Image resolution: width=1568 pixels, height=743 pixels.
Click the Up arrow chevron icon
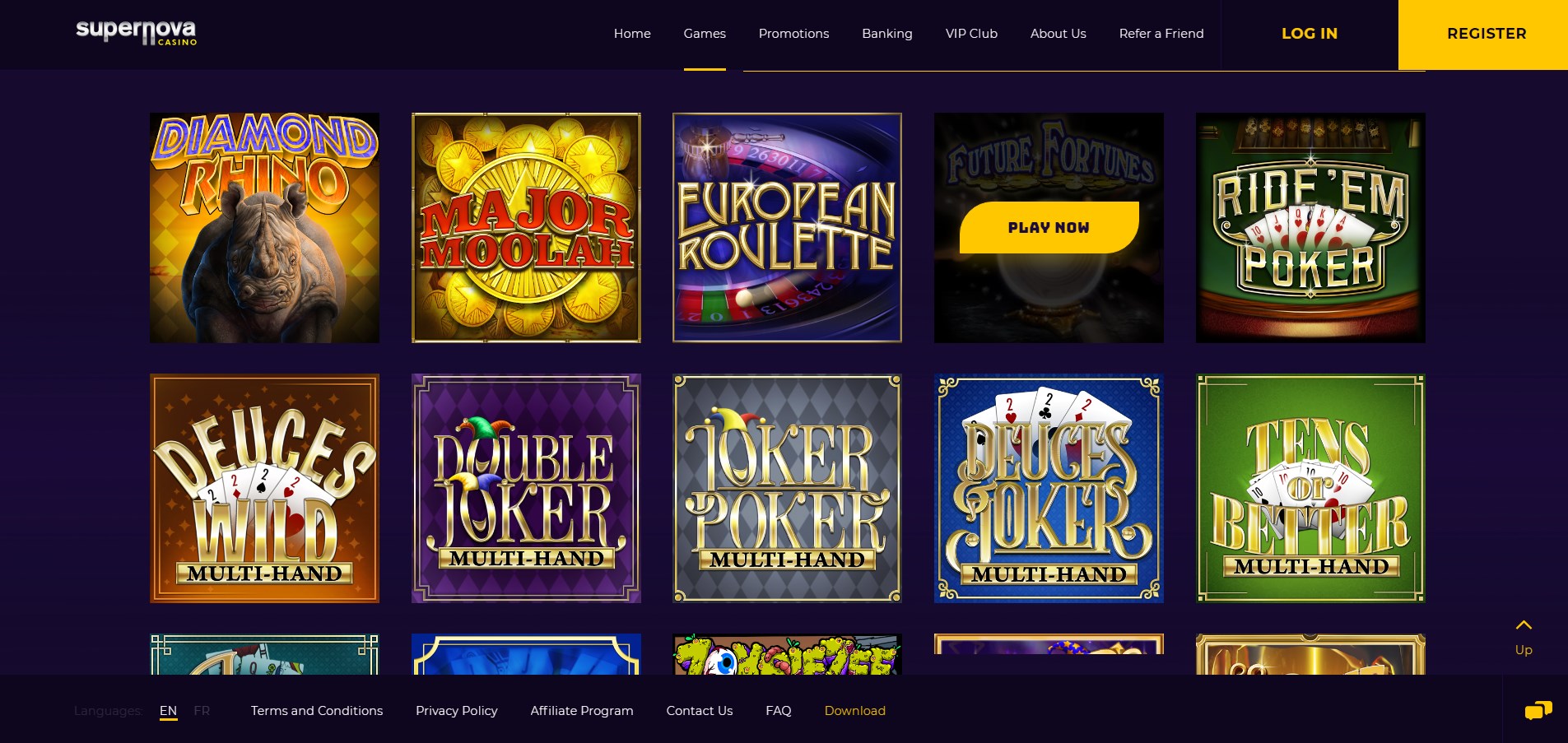coord(1524,625)
